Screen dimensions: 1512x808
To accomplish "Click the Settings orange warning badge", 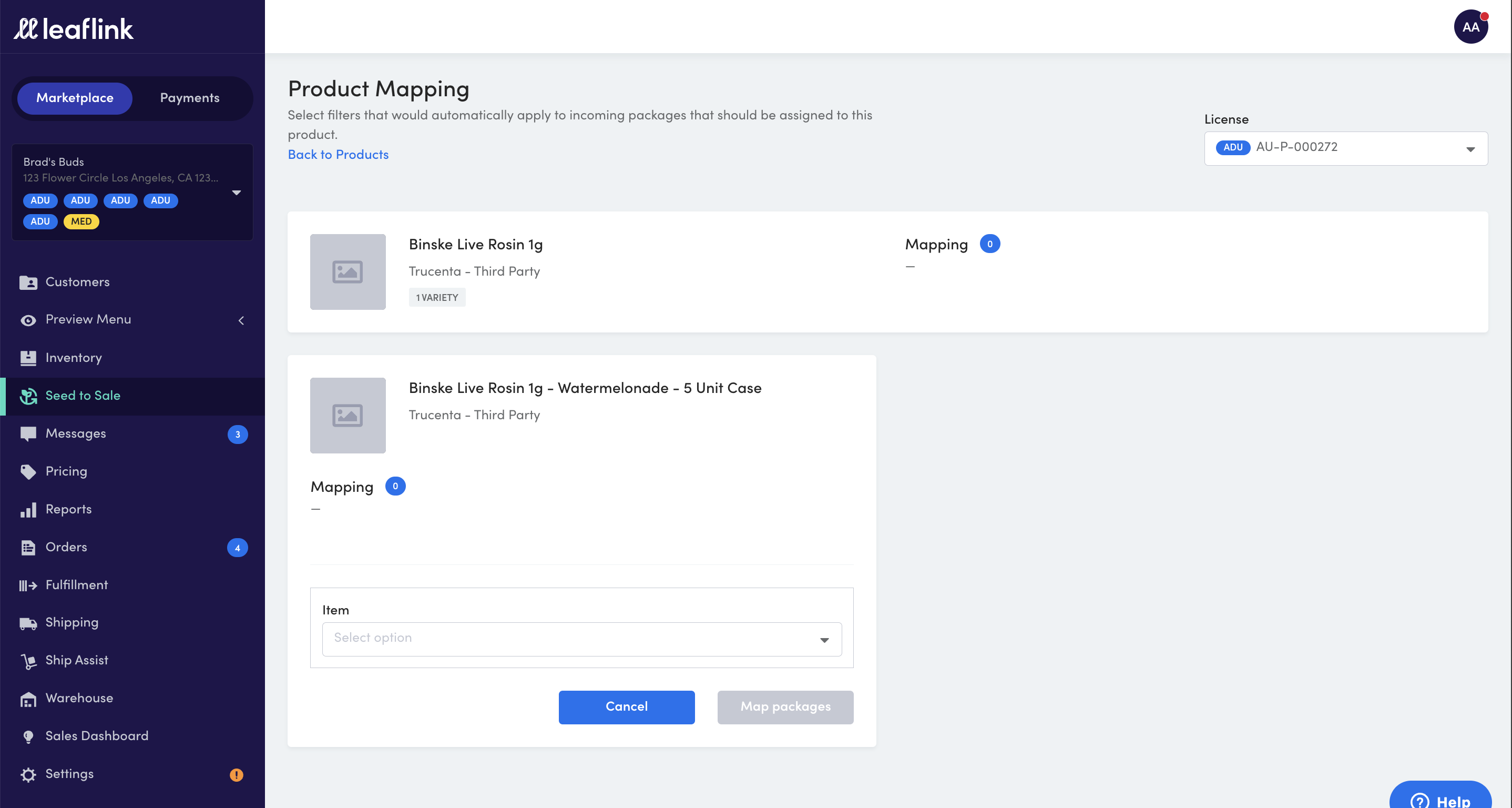I will [x=237, y=774].
